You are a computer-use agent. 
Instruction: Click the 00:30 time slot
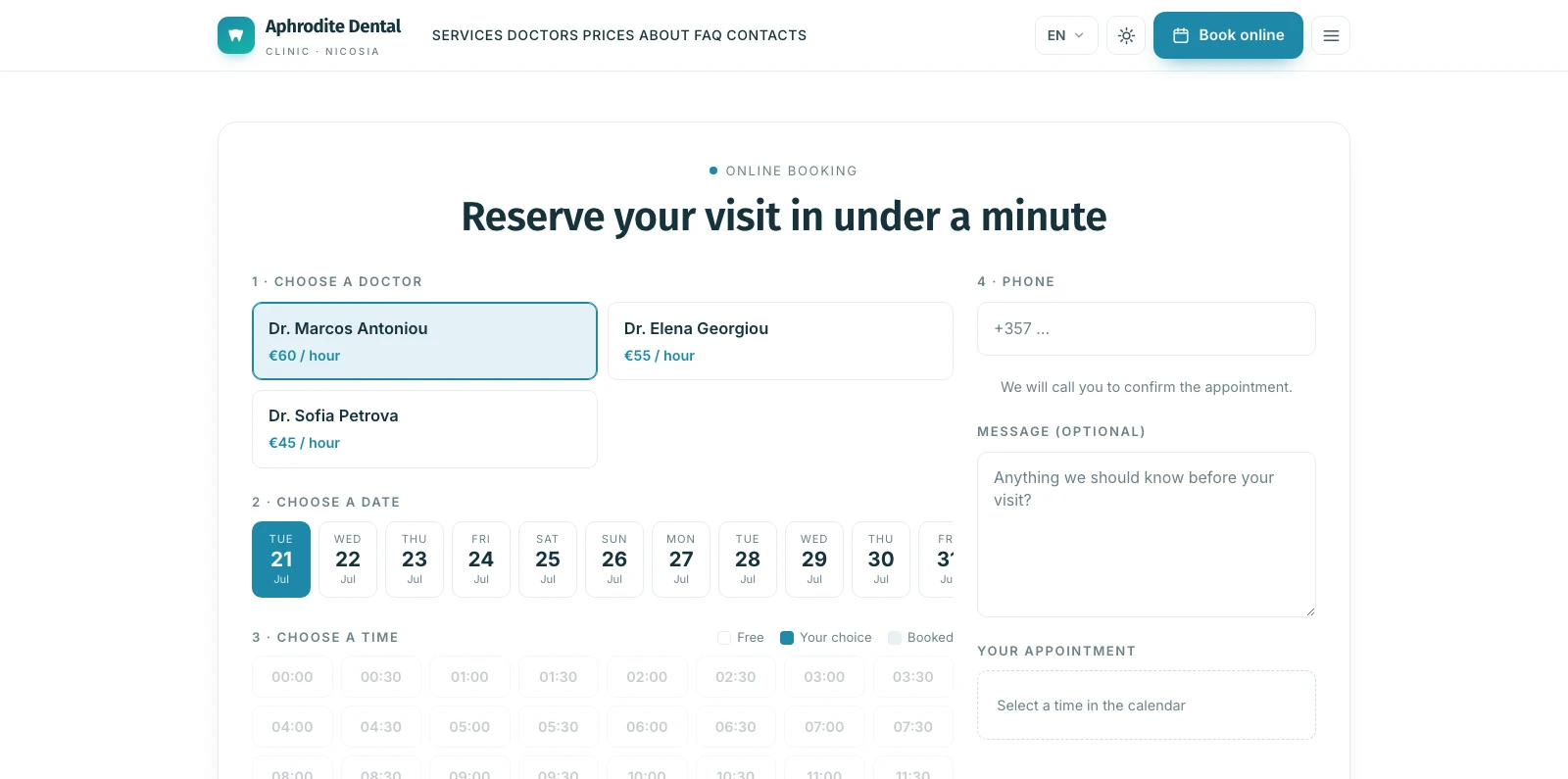(x=381, y=677)
